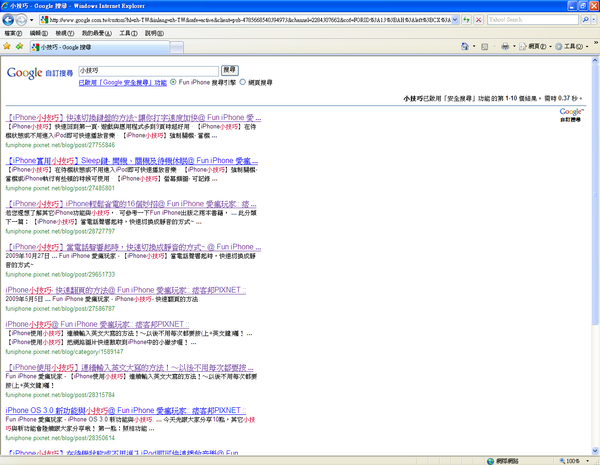This screenshot has height=465, width=600.
Task: Click the Favorites Center star icon
Action: (x=7, y=47)
